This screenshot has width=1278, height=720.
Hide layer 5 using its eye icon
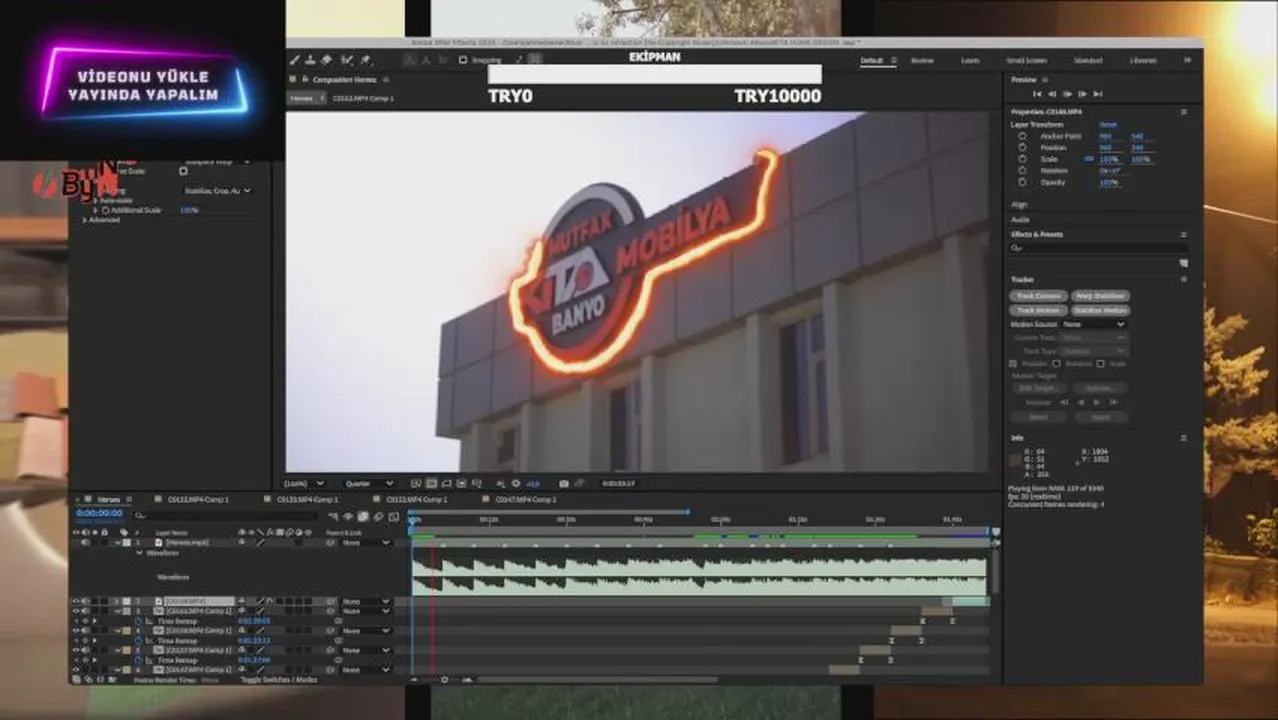point(75,650)
